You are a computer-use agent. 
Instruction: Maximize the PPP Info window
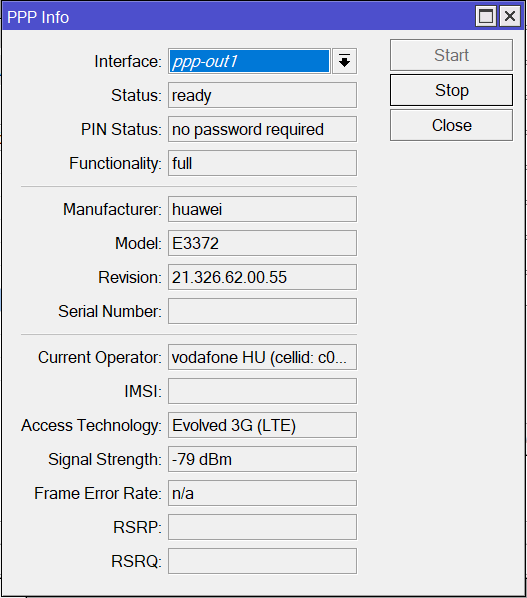(x=486, y=16)
